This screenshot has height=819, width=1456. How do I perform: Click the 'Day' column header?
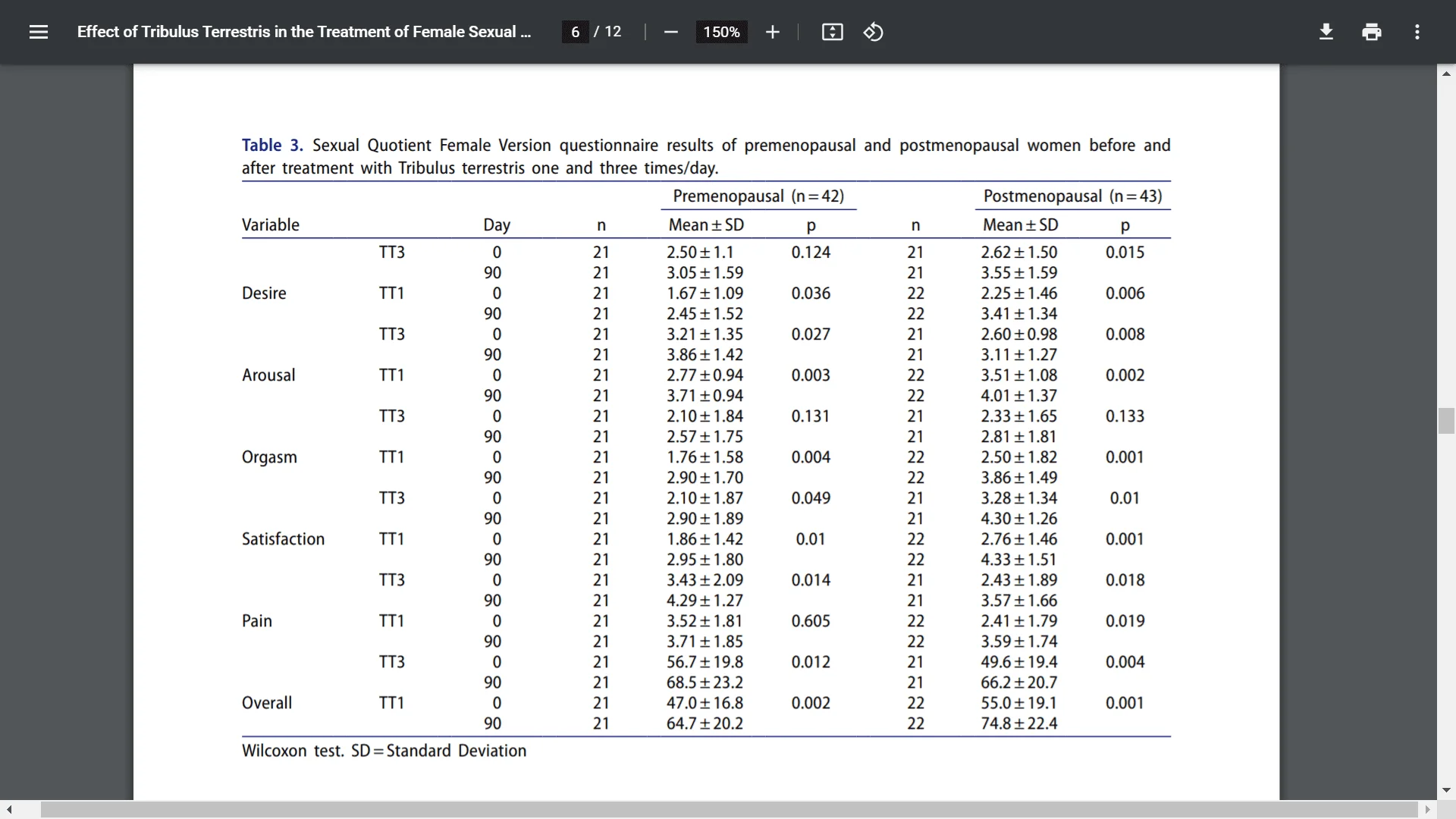click(x=497, y=225)
